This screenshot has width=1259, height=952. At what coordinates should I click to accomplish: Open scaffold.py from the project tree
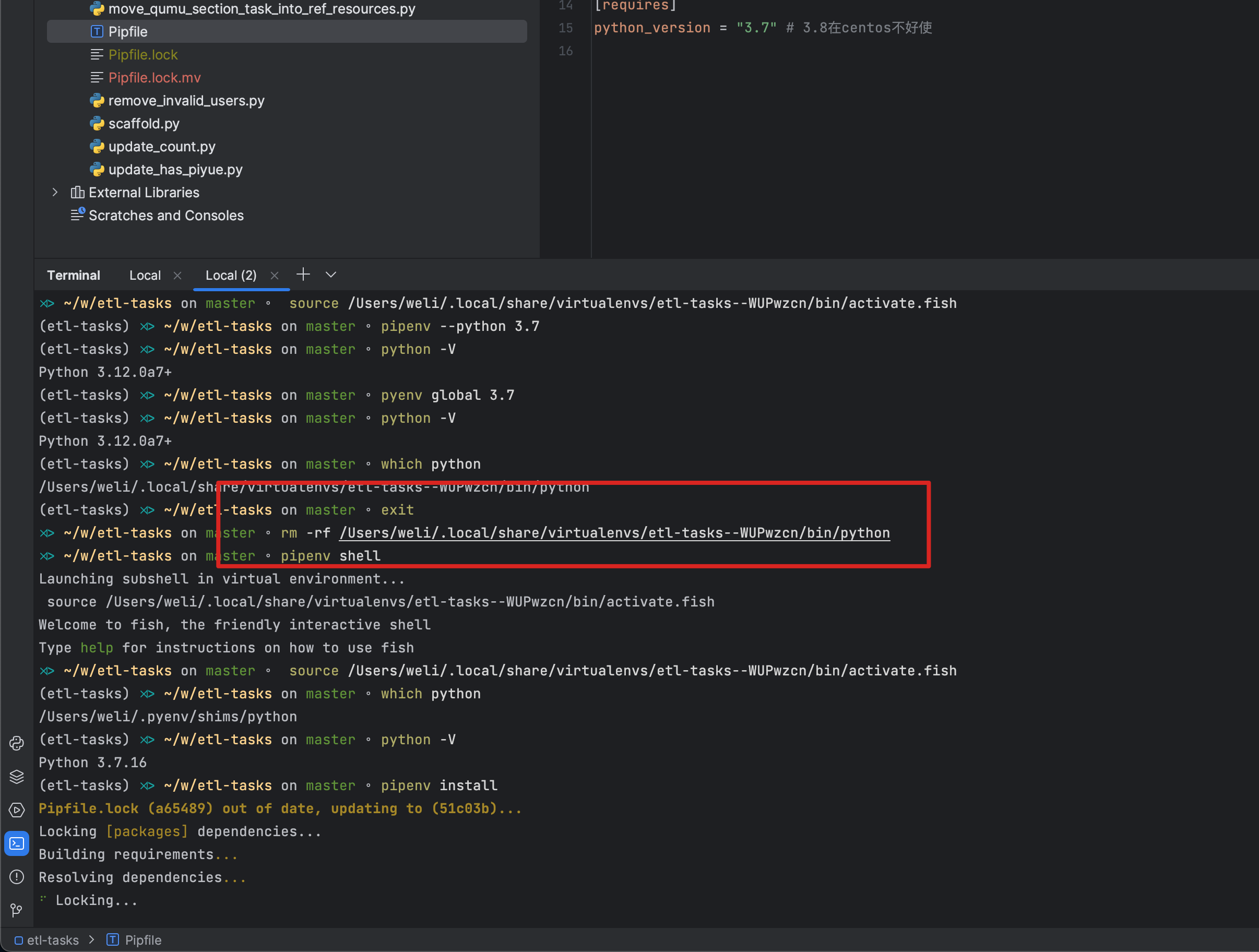[144, 124]
